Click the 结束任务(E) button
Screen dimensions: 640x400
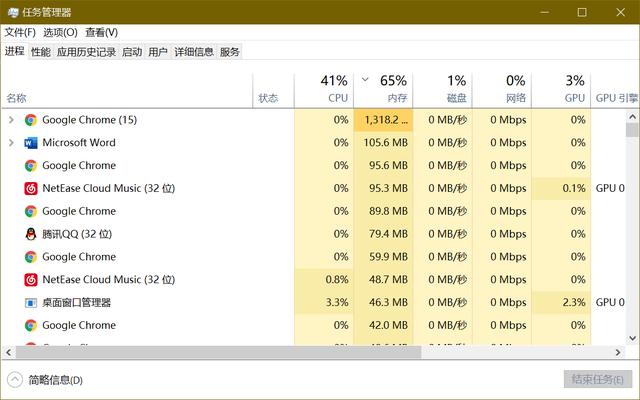coord(597,379)
